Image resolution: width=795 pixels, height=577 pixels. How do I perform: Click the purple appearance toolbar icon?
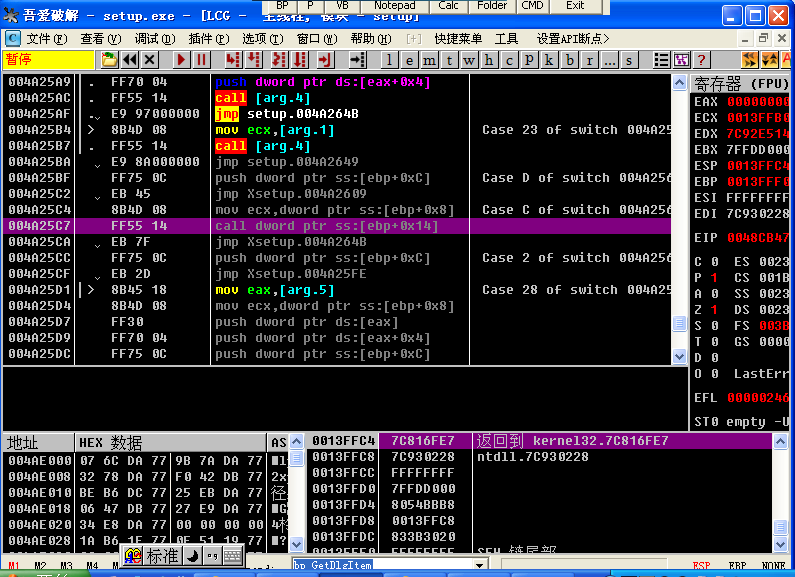click(x=681, y=60)
